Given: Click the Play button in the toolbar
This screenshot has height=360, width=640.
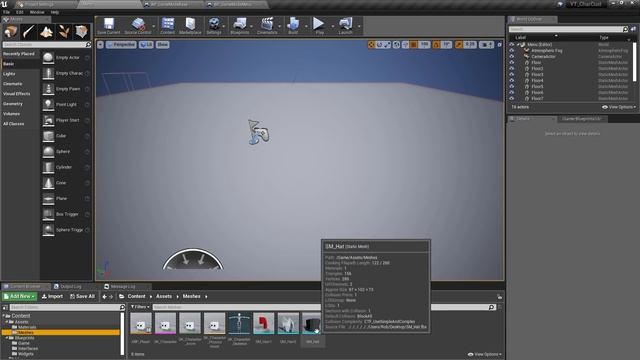Looking at the screenshot, I should pyautogui.click(x=319, y=26).
